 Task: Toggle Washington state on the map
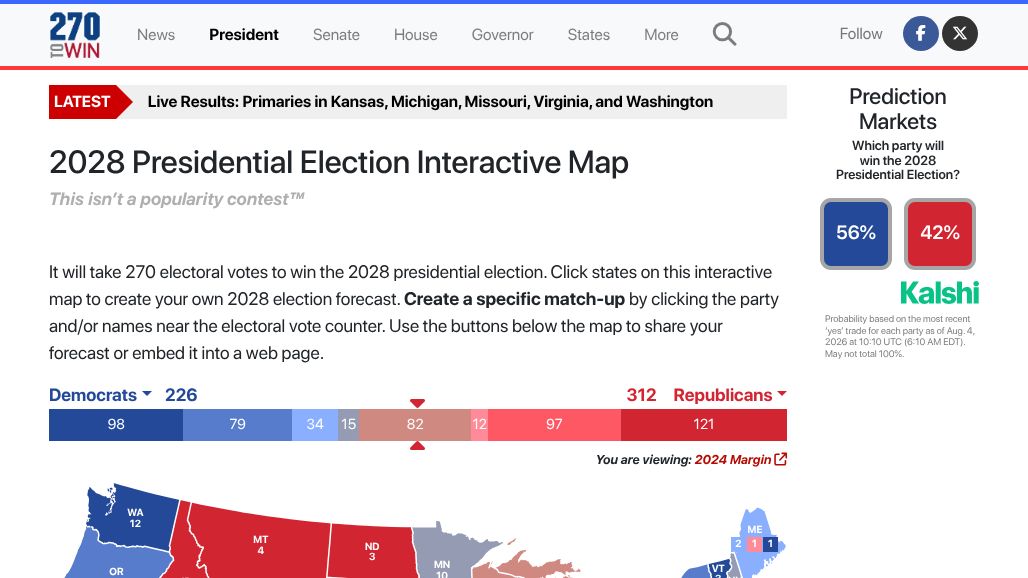pos(134,518)
